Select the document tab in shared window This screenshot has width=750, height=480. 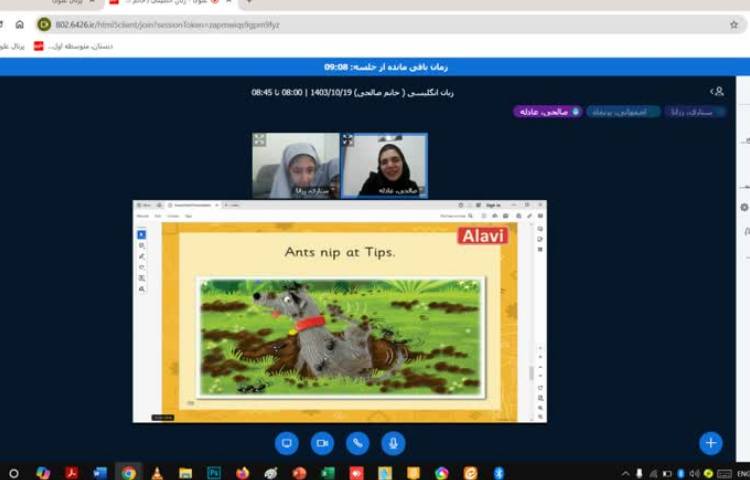(193, 205)
